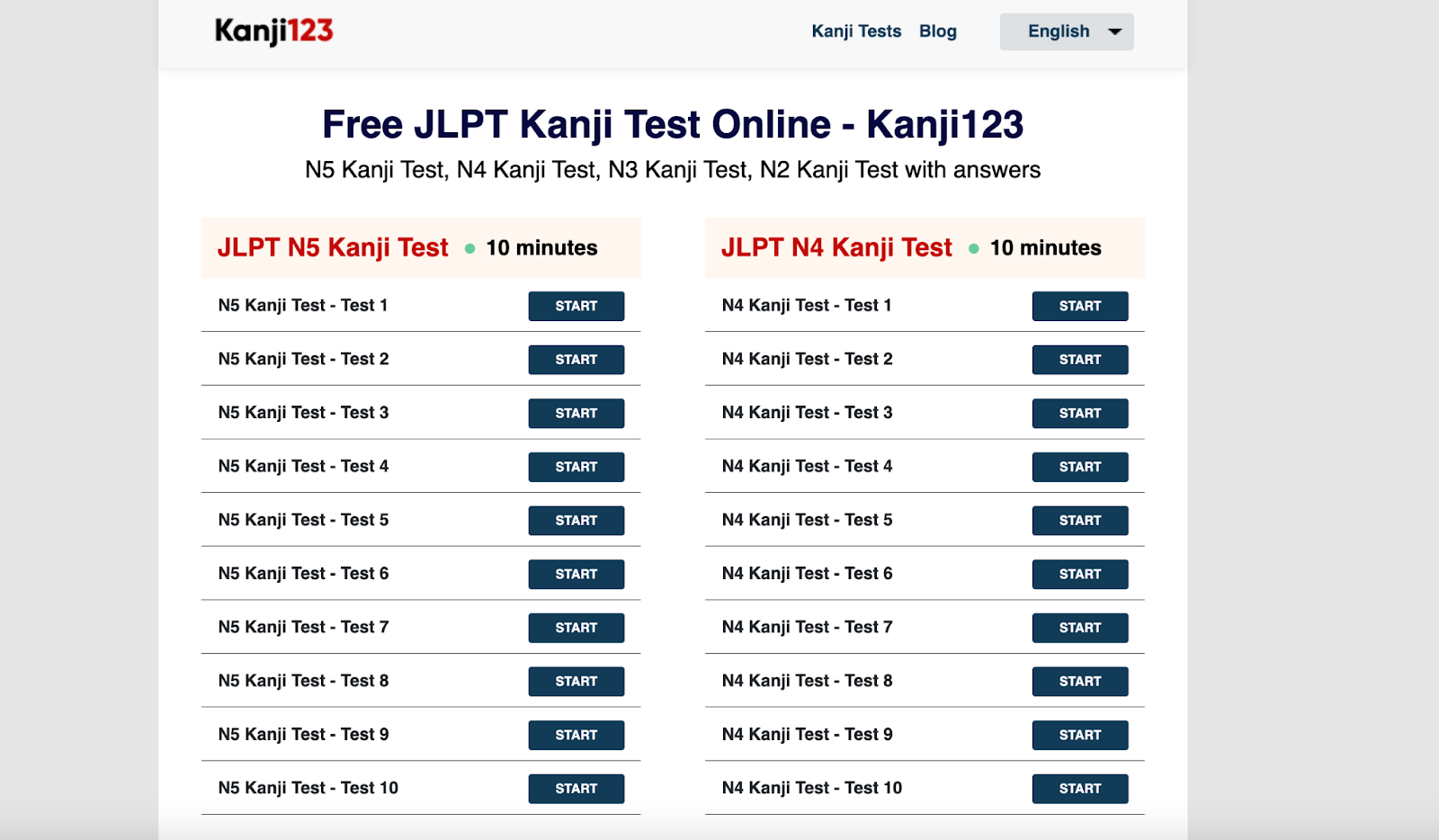Start N5 Kanji Test - Test 10

(x=576, y=788)
